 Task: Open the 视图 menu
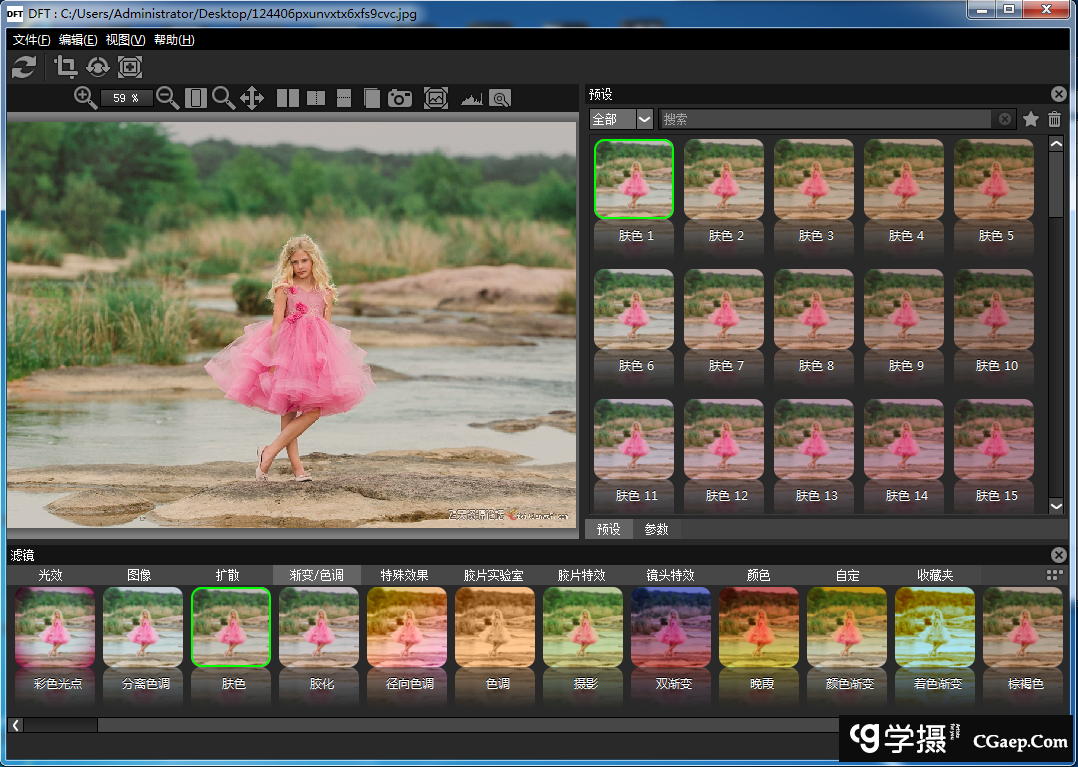tap(125, 40)
